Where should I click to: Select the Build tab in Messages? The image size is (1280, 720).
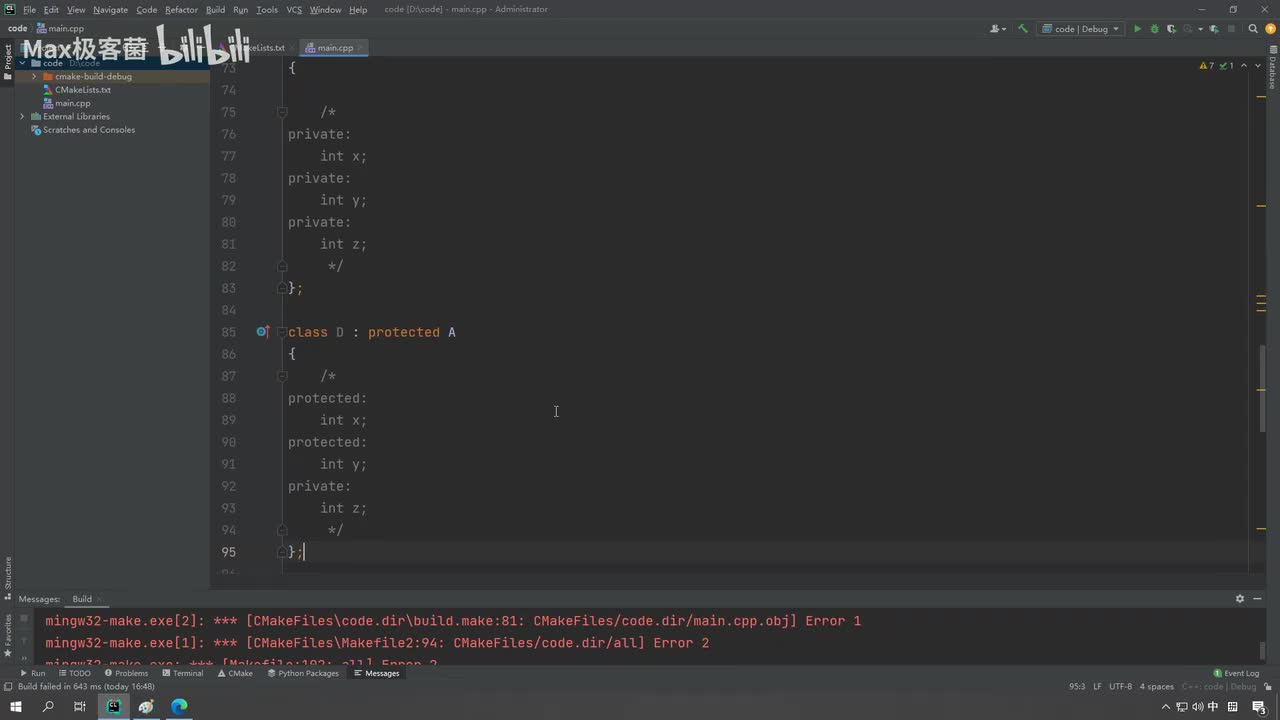82,599
